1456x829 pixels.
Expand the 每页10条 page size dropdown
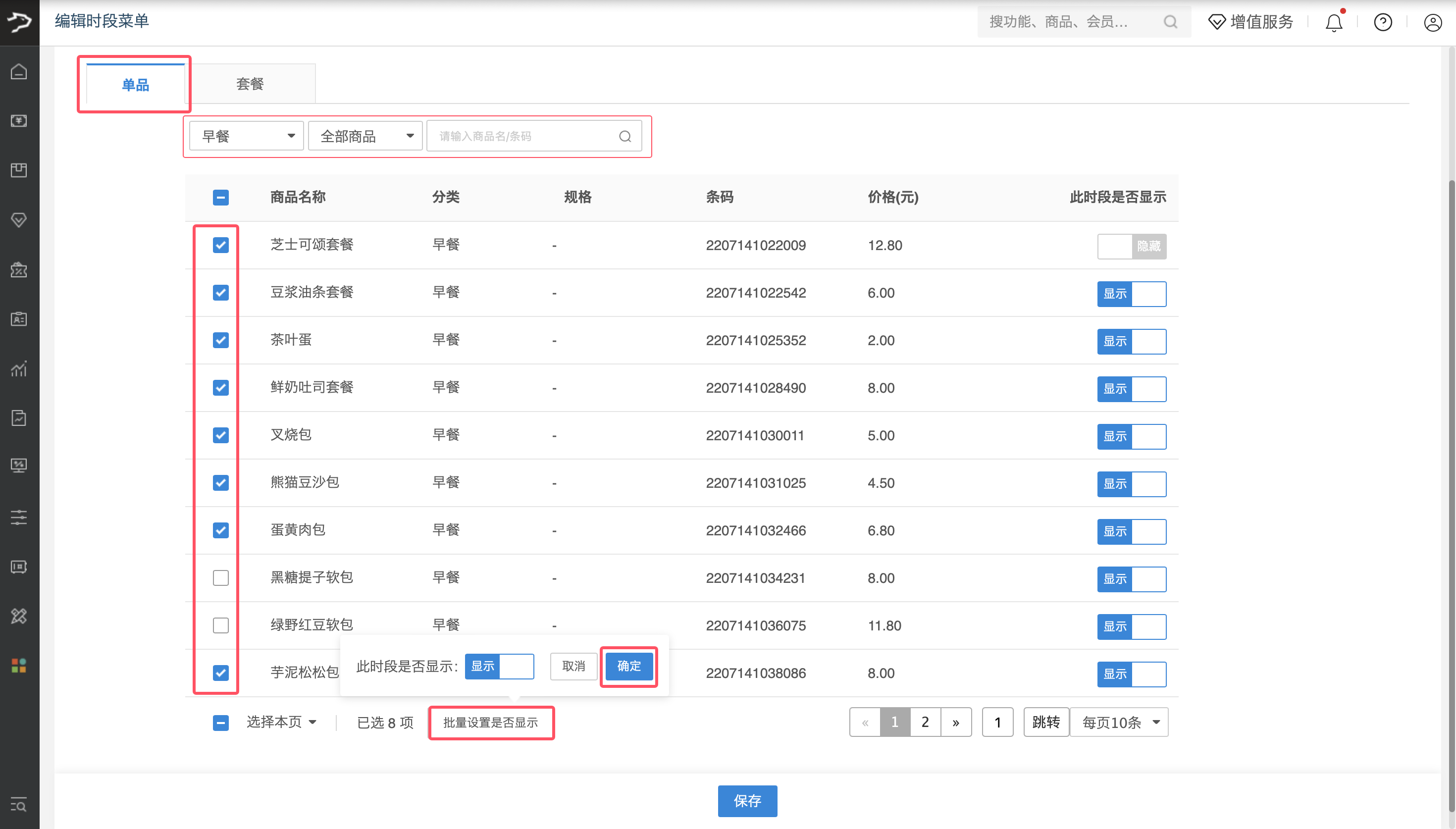(x=1119, y=723)
